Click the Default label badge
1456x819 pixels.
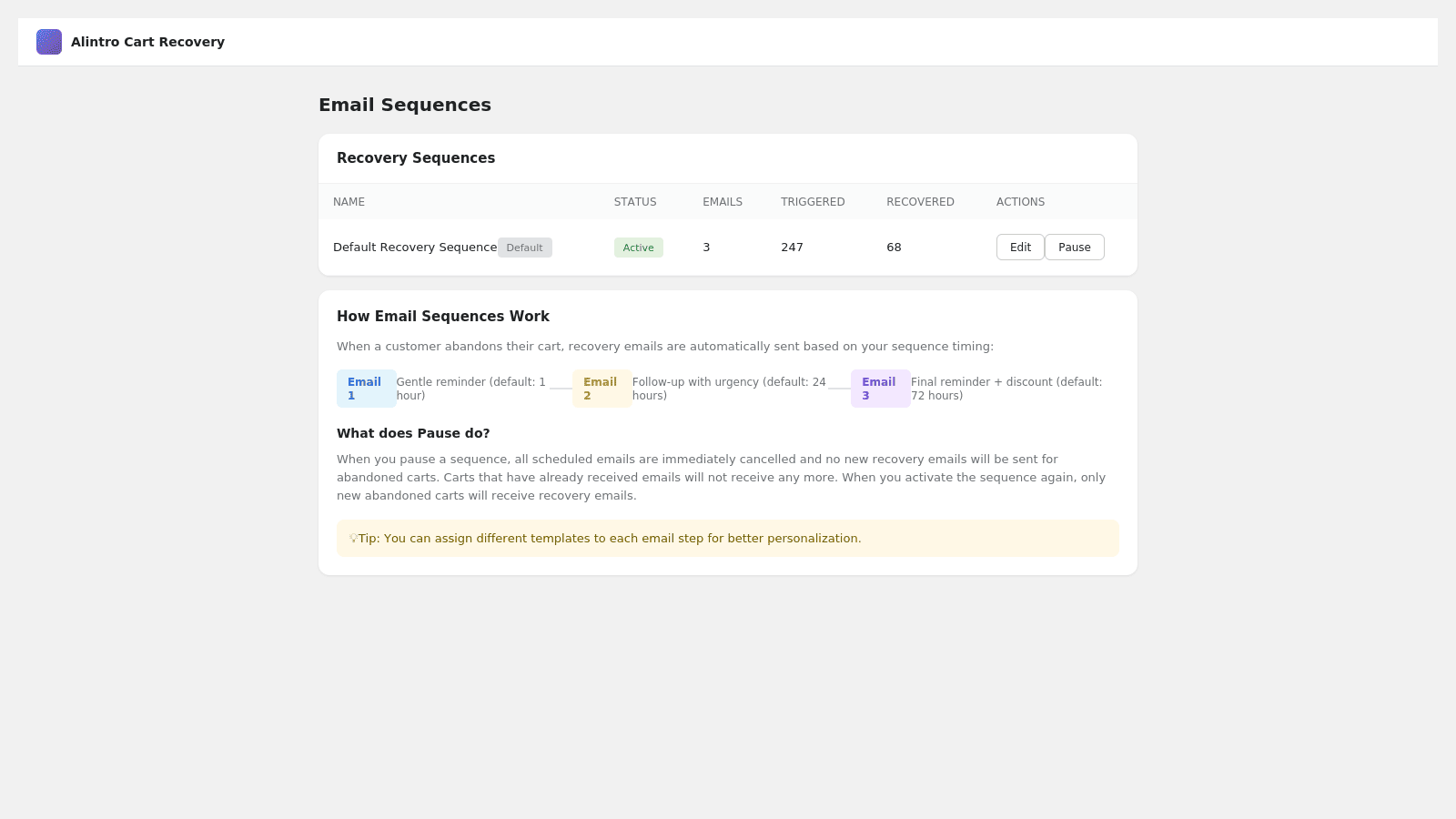click(525, 247)
